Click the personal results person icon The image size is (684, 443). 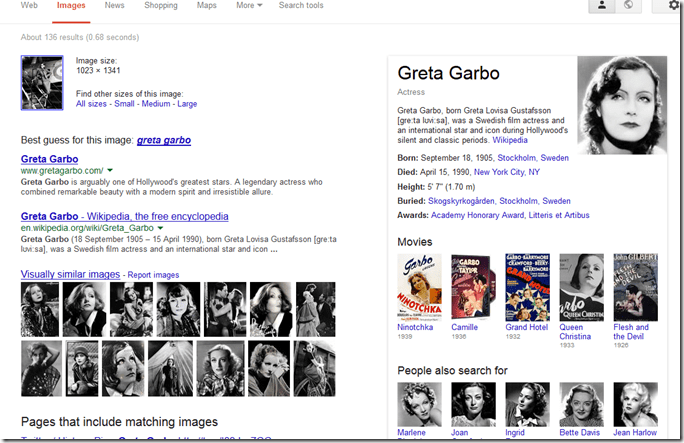tap(601, 6)
